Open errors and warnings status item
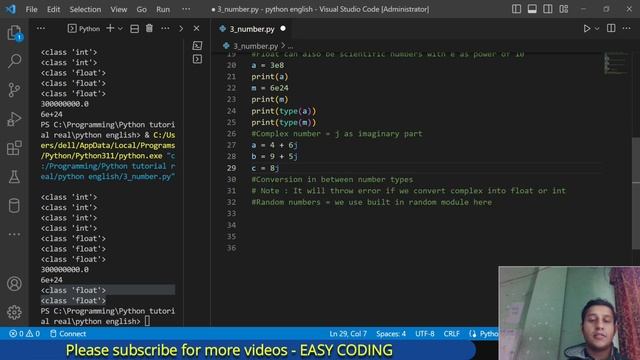 [24, 333]
